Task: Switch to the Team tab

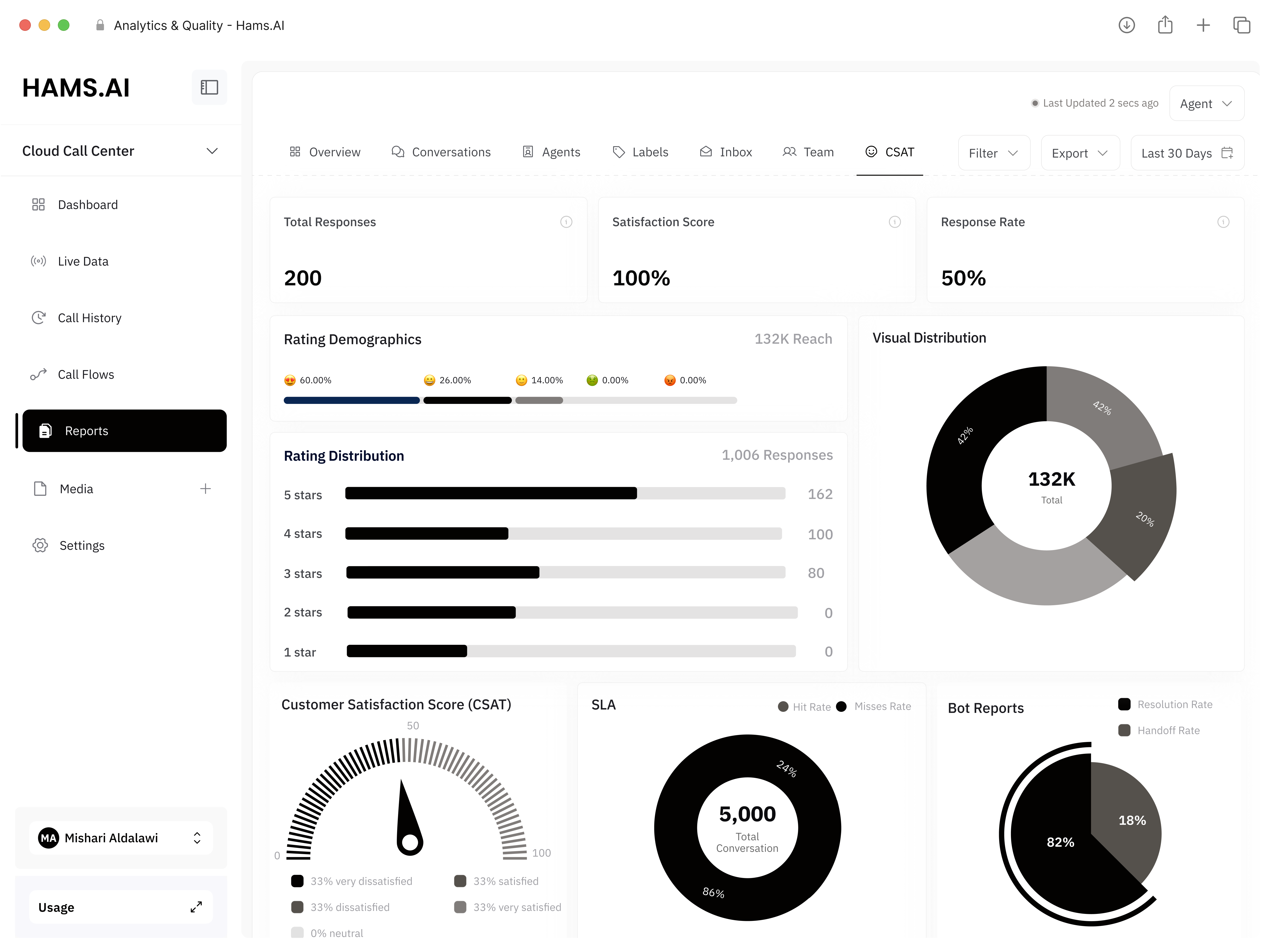Action: coord(808,152)
